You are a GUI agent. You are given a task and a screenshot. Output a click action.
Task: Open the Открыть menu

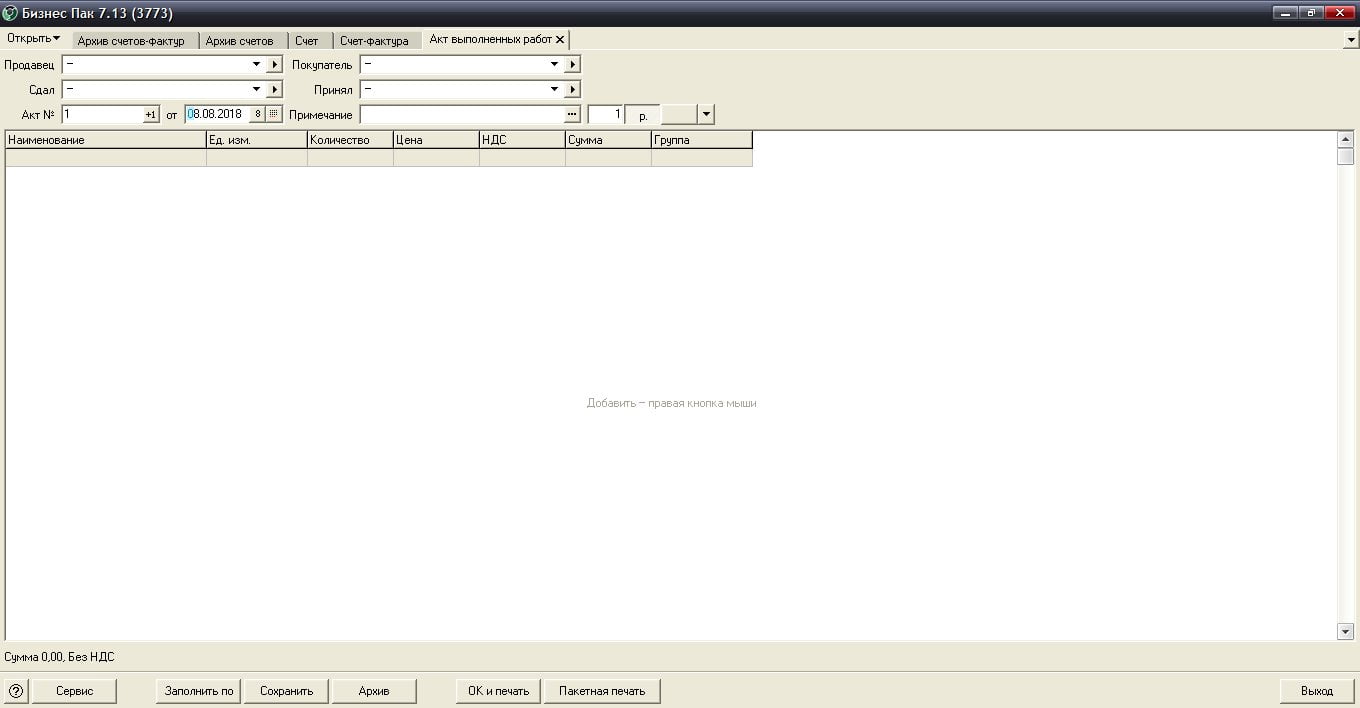[33, 39]
